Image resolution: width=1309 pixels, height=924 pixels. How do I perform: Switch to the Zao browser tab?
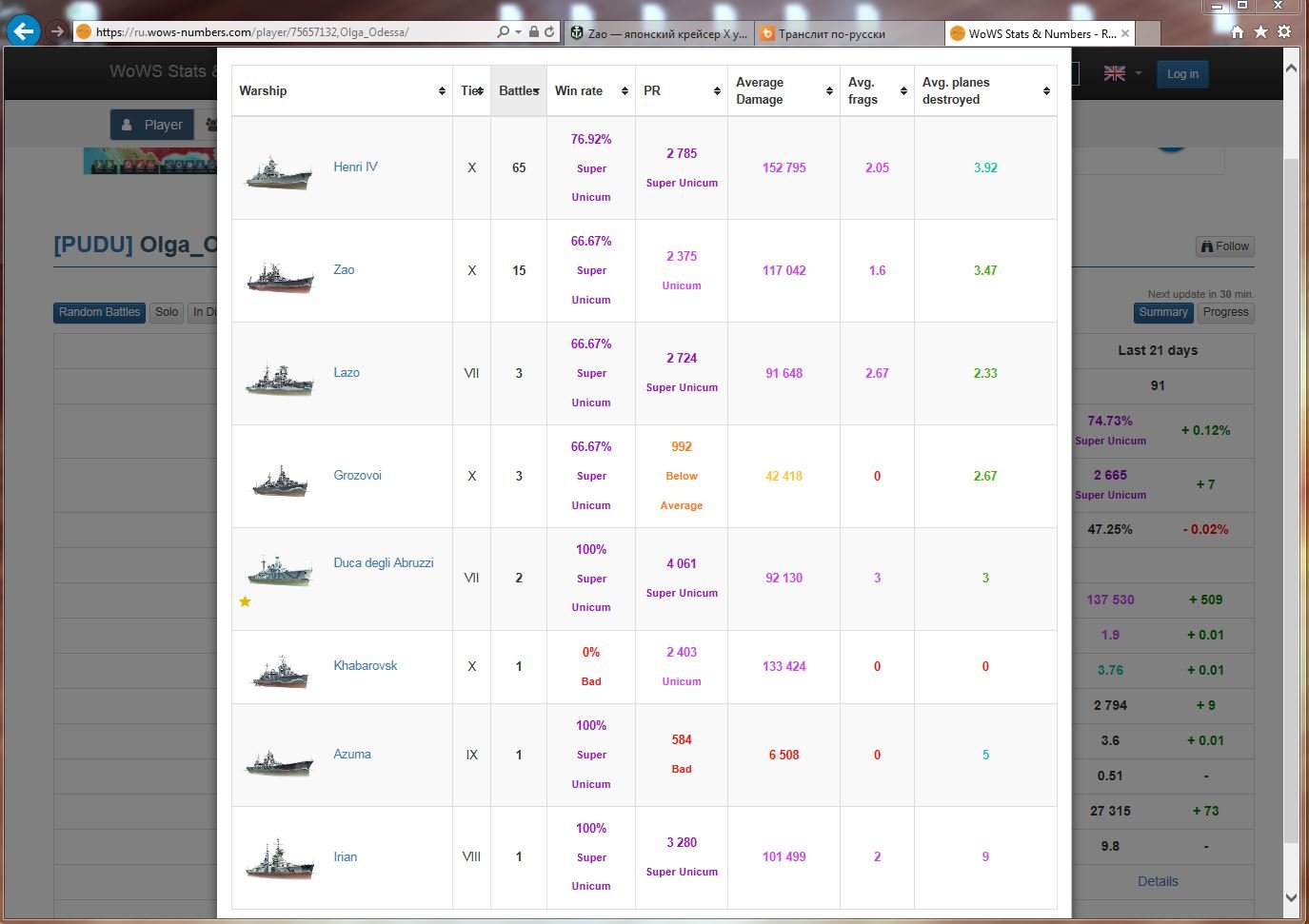[659, 33]
